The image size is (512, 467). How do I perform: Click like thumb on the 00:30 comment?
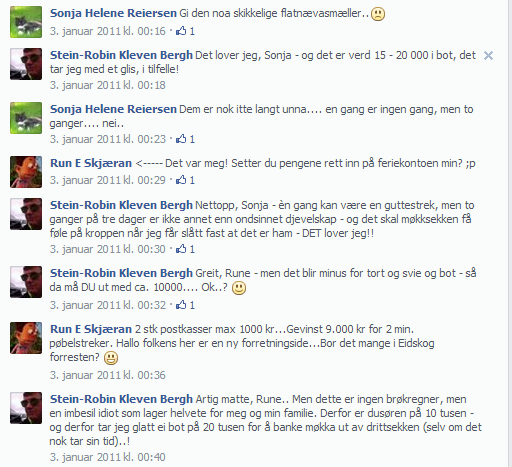181,249
